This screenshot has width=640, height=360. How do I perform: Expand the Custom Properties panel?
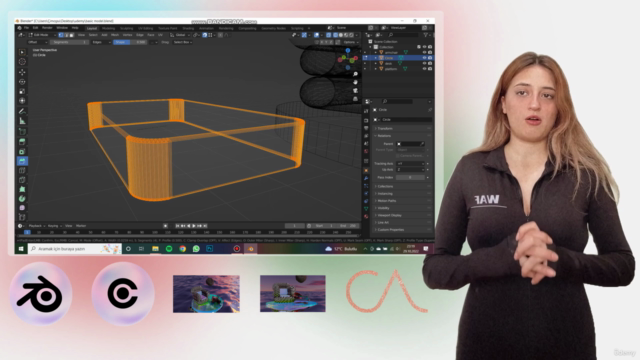pyautogui.click(x=402, y=230)
